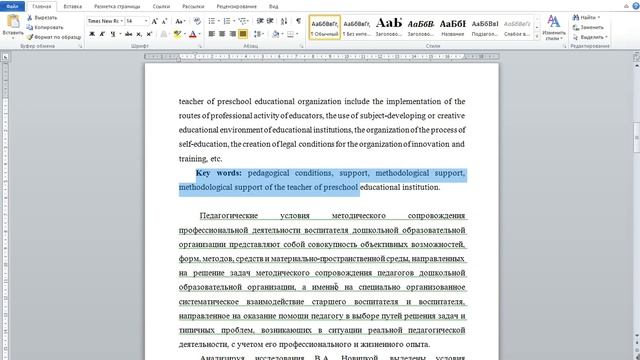Apply the Слабое выделение style
The height and width of the screenshot is (360, 640).
pos(517,27)
